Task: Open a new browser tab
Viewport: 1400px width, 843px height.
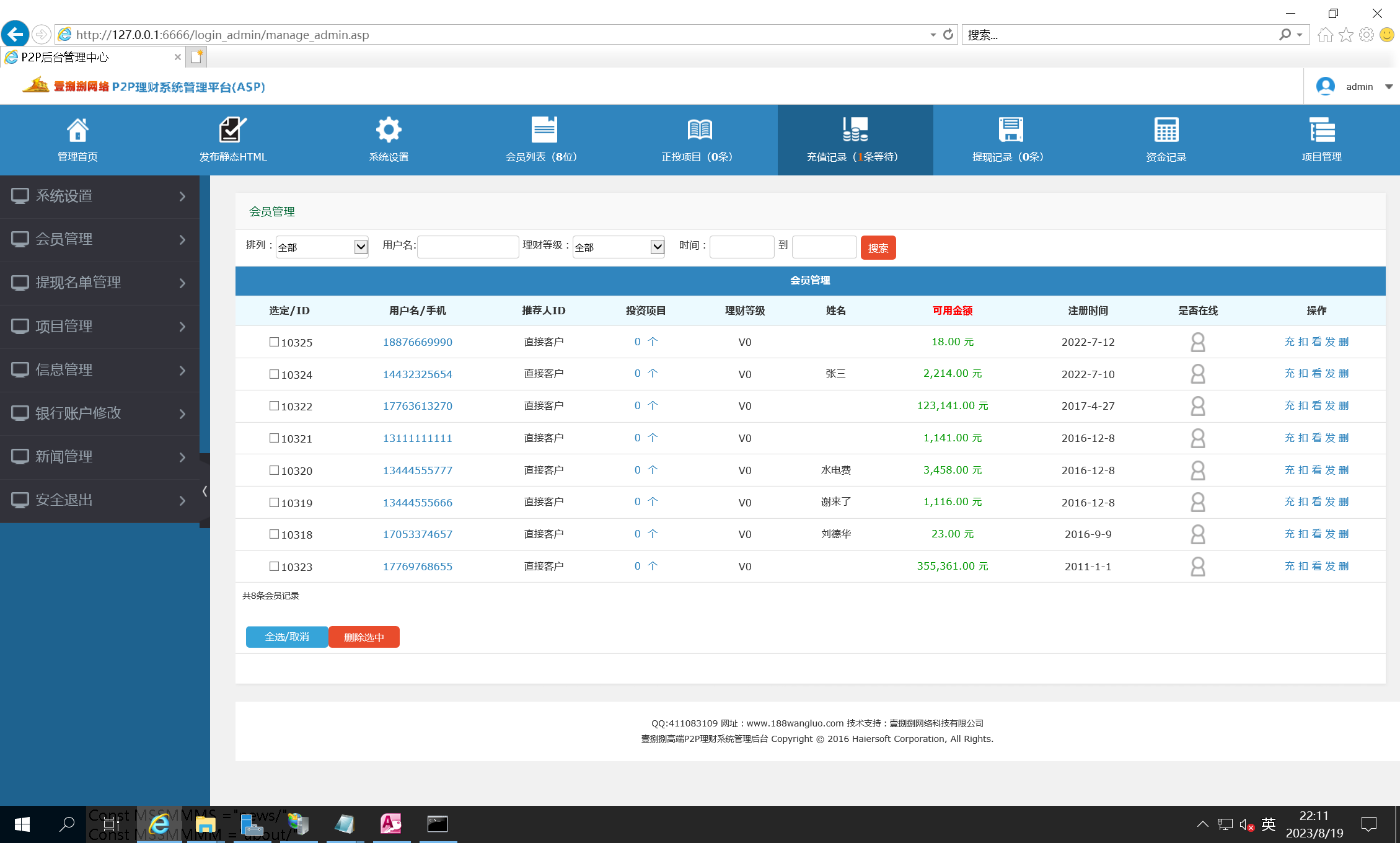Action: pos(197,57)
